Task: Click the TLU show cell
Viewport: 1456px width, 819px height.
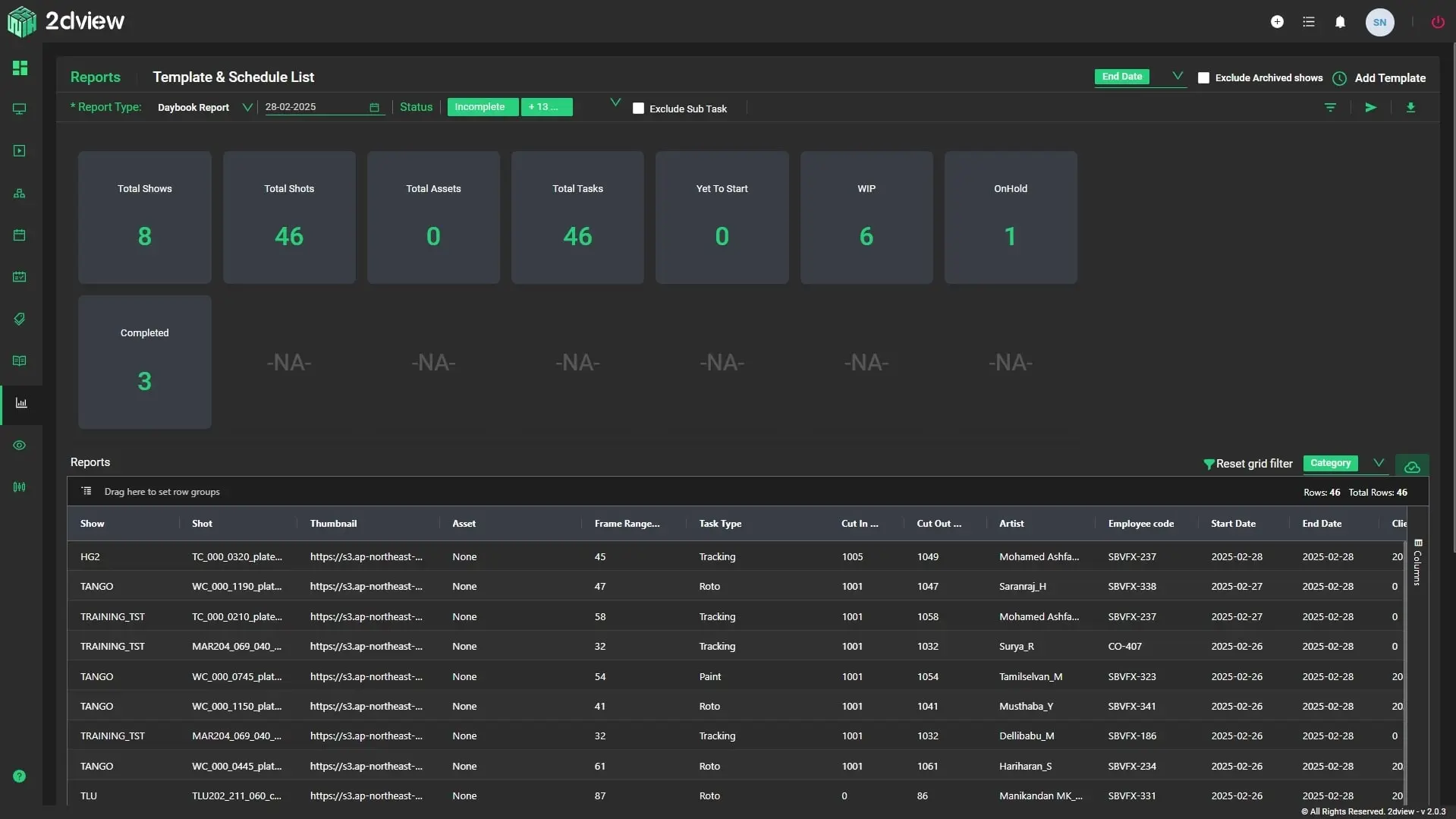Action: coord(89,795)
